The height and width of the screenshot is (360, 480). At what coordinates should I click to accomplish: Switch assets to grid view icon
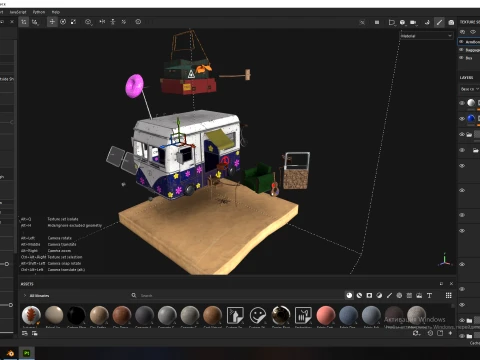[449, 295]
